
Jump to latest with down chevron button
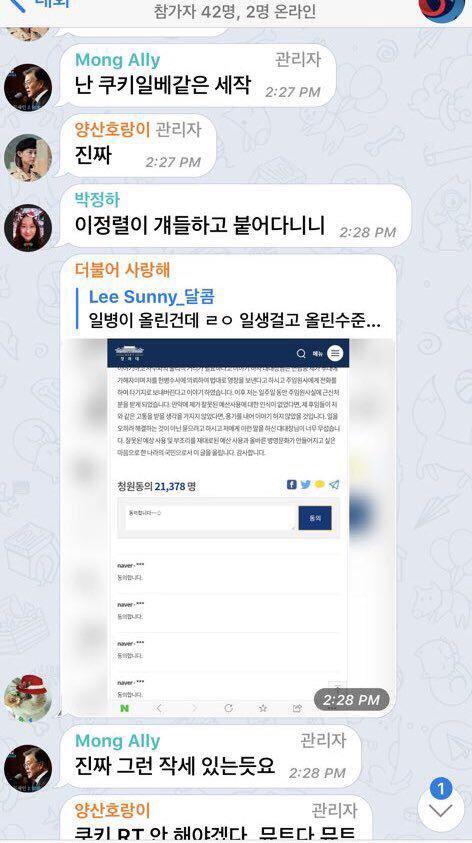click(441, 811)
